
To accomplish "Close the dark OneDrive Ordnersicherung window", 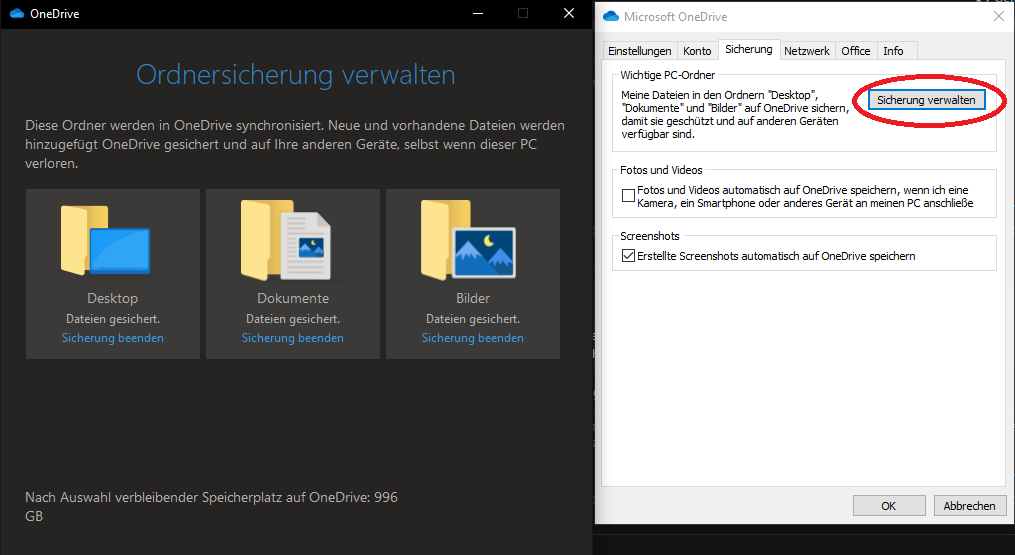I will [568, 13].
